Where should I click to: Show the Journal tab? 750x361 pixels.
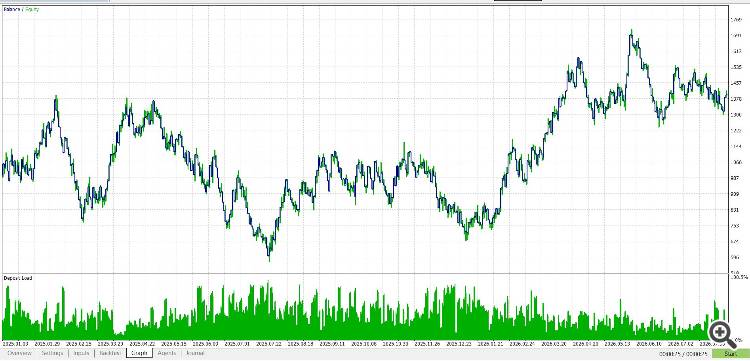(x=195, y=353)
